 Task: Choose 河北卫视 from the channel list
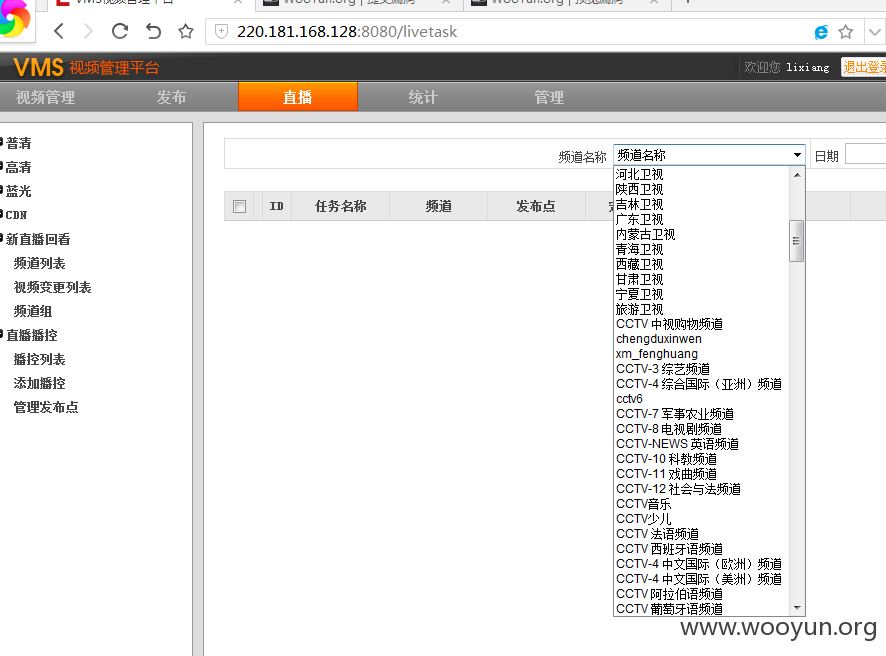tap(701, 175)
